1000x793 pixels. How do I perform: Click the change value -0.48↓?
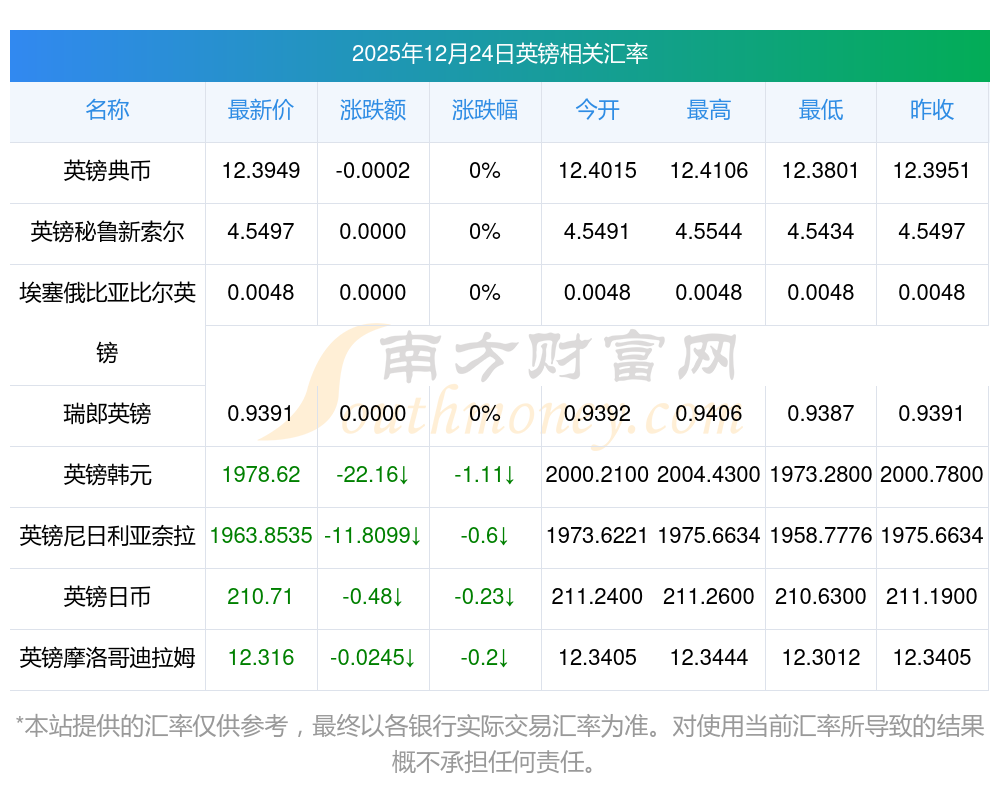[x=372, y=597]
